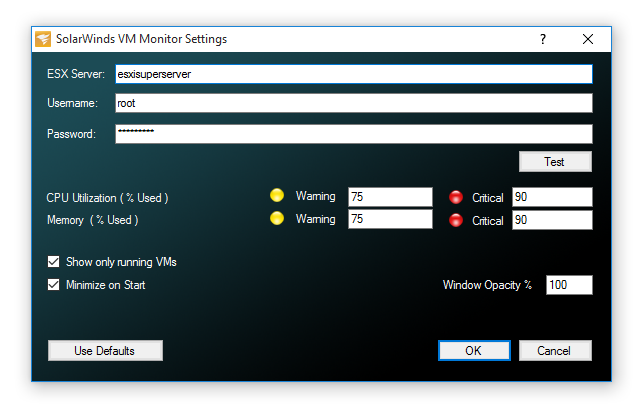Toggle Minimize on Start checkbox
The height and width of the screenshot is (415, 642).
click(54, 285)
